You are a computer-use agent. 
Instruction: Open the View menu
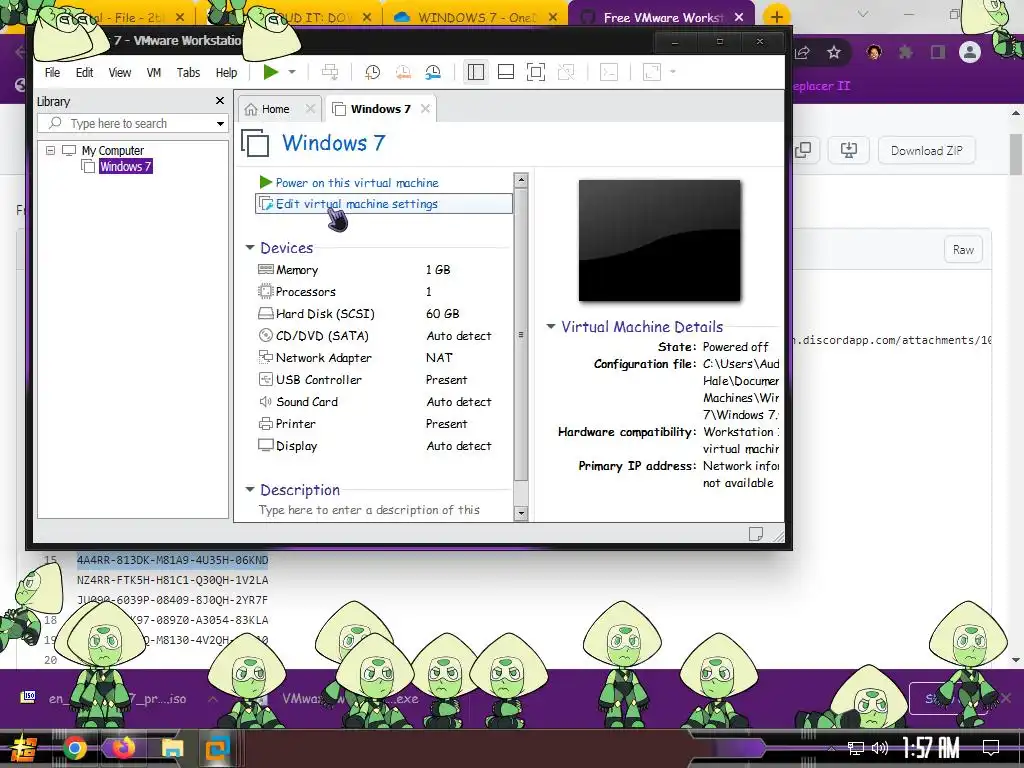pyautogui.click(x=120, y=72)
